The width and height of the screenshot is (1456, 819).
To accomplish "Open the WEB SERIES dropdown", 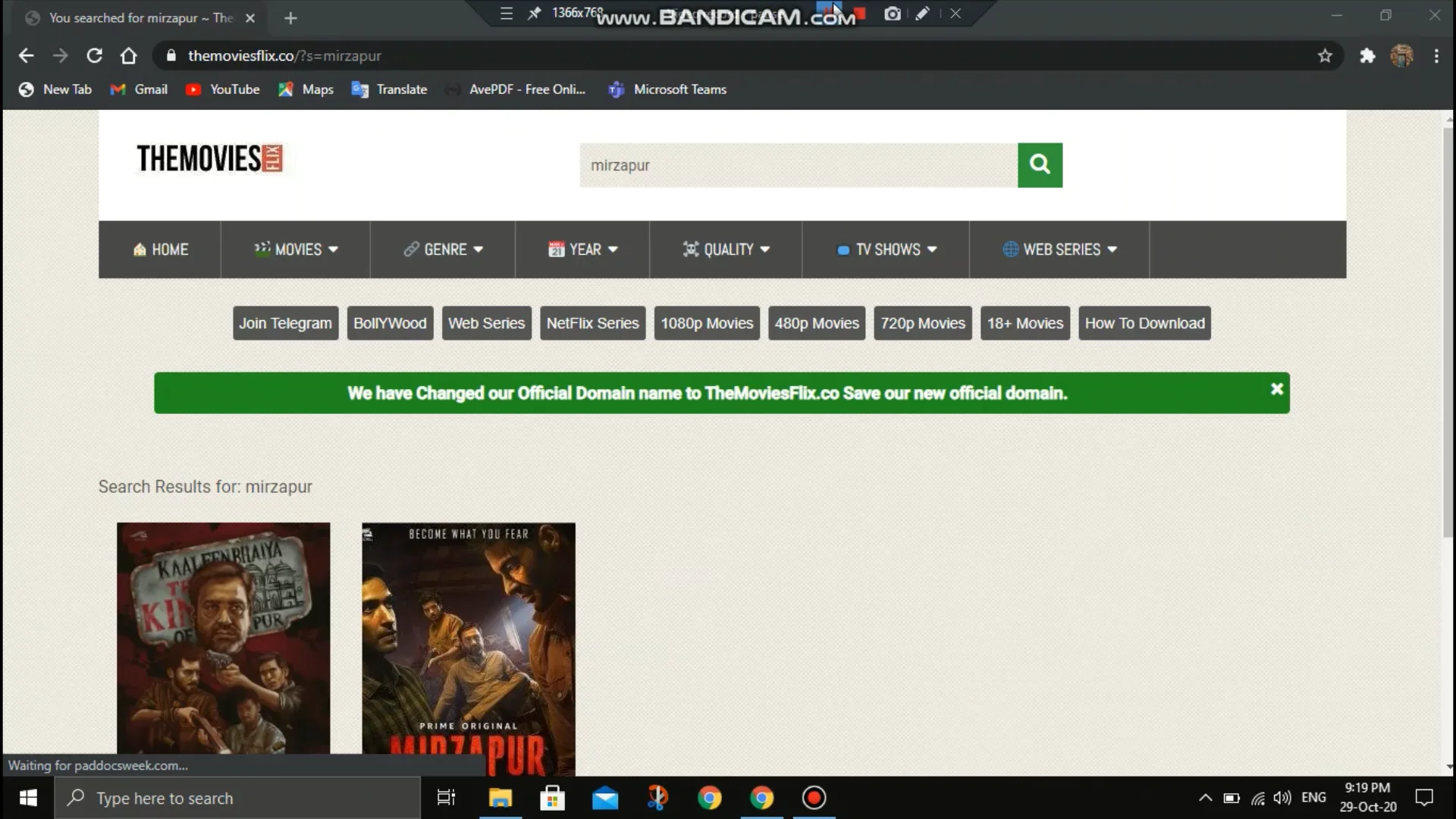I will pyautogui.click(x=1059, y=249).
